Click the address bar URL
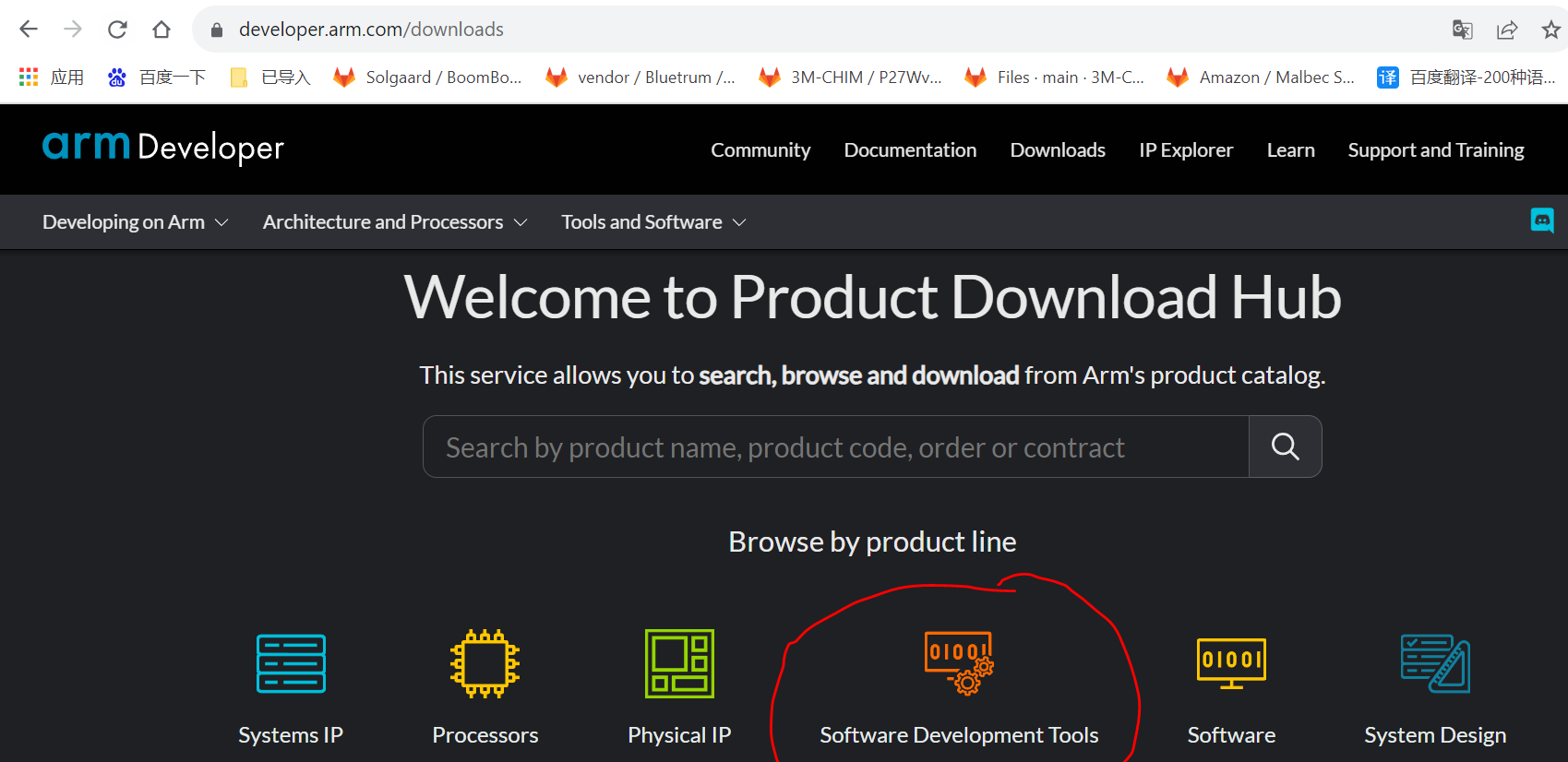Image resolution: width=1568 pixels, height=762 pixels. pyautogui.click(x=371, y=30)
